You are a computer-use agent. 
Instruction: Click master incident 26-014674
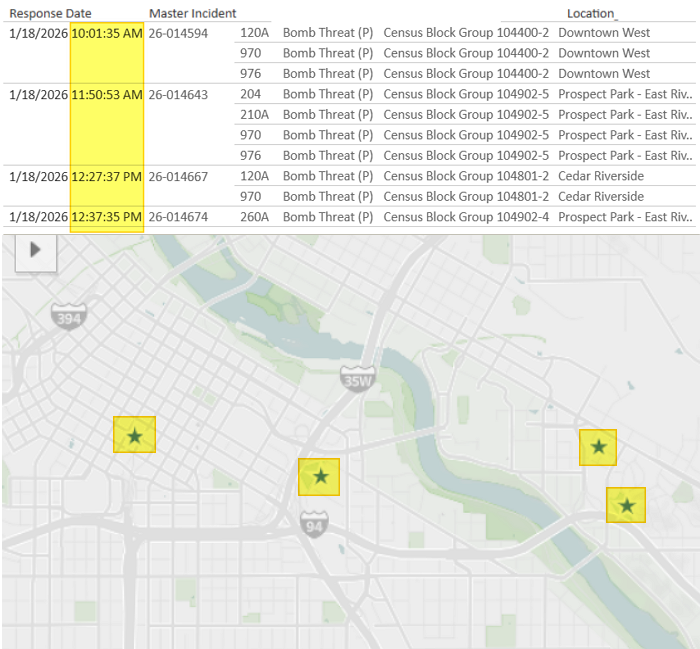(x=178, y=217)
